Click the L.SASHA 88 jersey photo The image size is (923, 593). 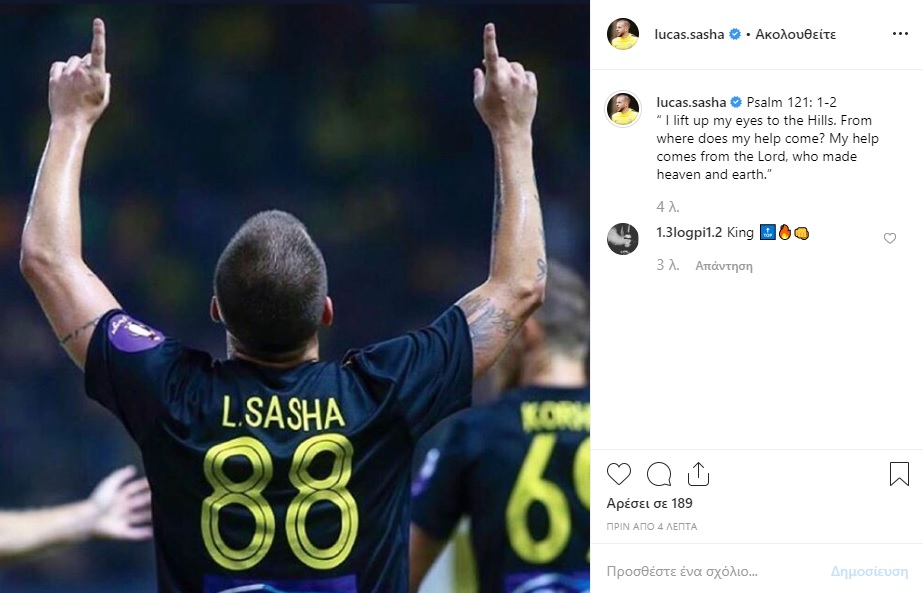click(295, 297)
